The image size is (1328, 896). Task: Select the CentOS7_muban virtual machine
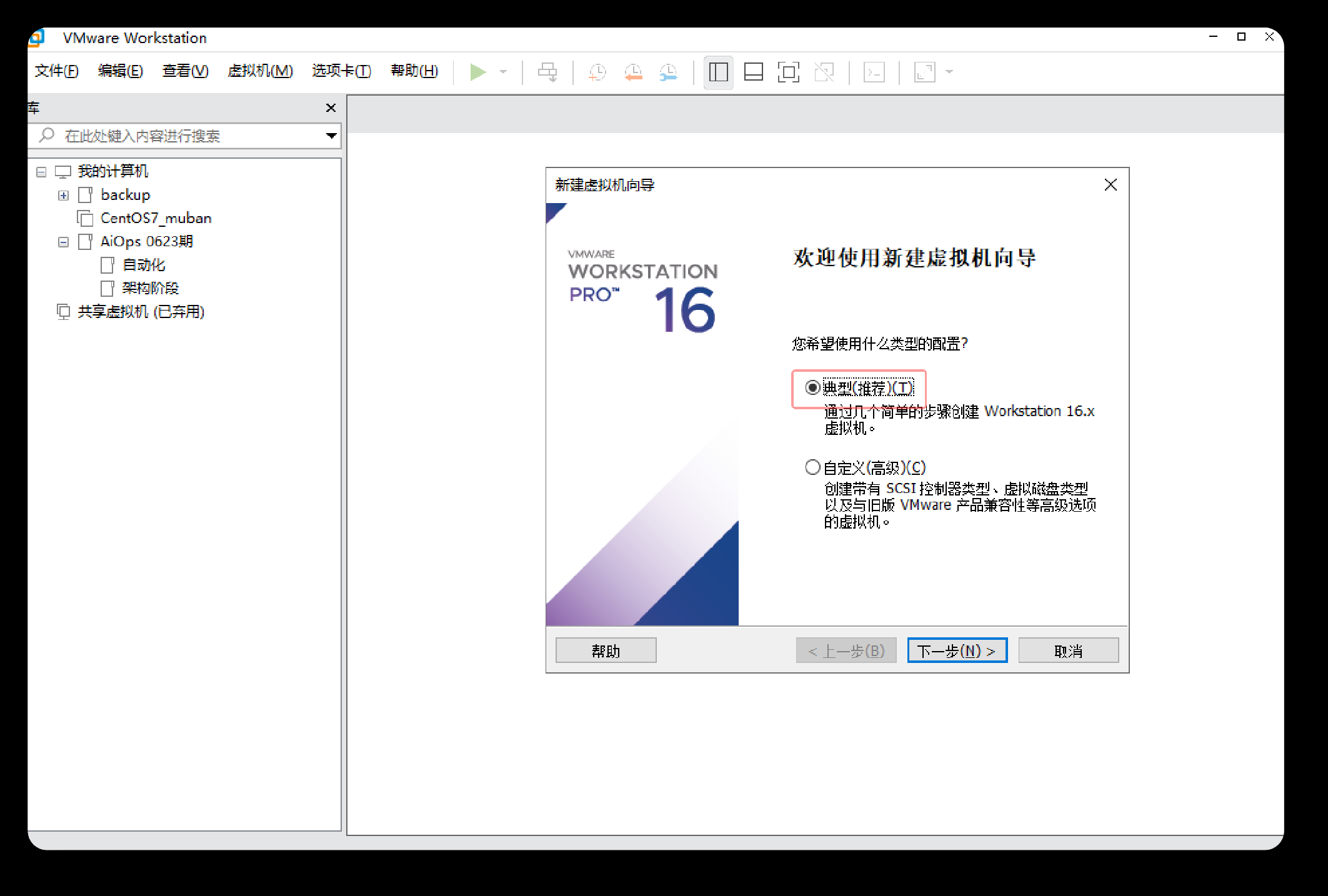[156, 218]
